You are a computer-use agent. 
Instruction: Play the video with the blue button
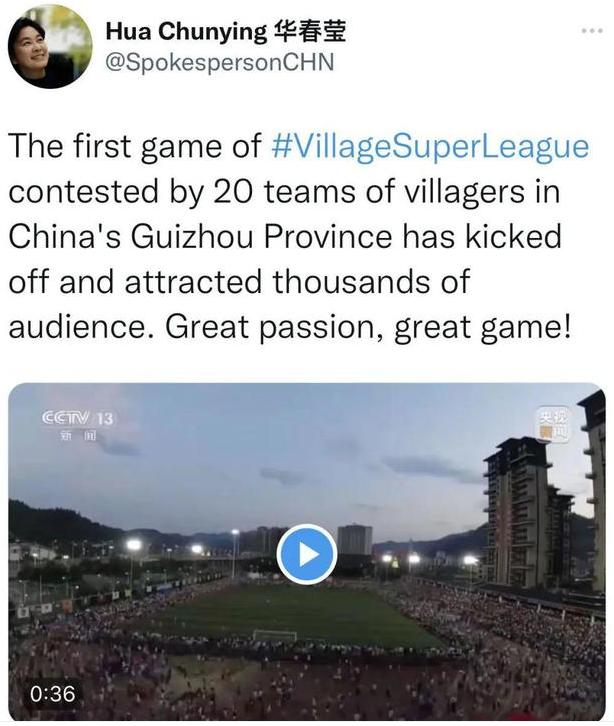[x=306, y=554]
